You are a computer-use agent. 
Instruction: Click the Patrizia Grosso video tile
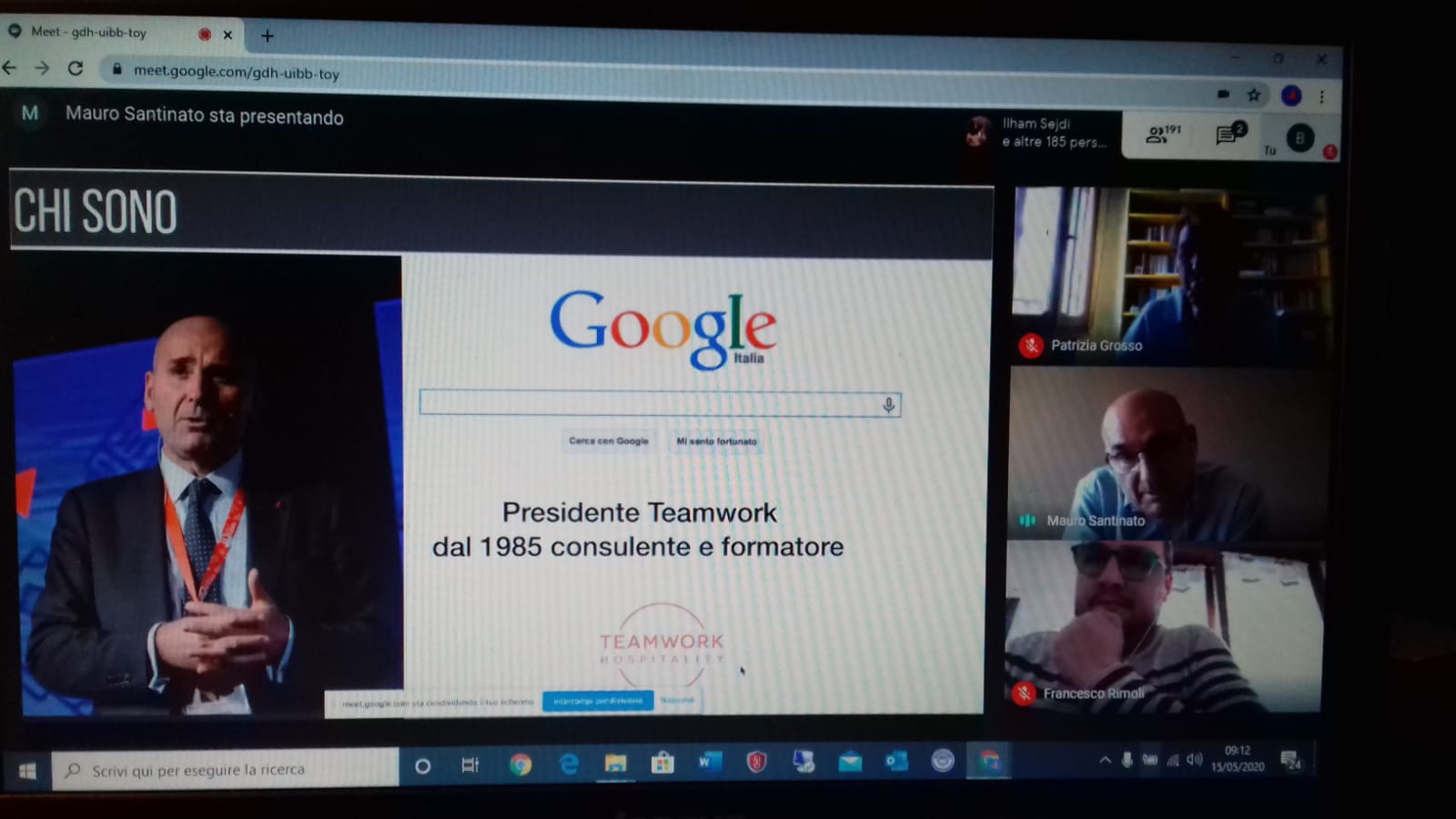tap(1170, 273)
